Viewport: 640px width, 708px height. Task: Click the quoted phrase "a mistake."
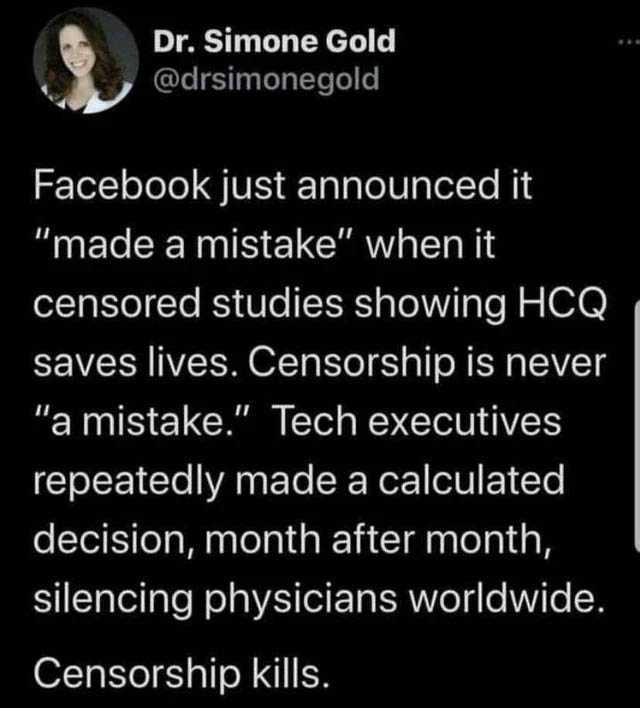coord(146,421)
